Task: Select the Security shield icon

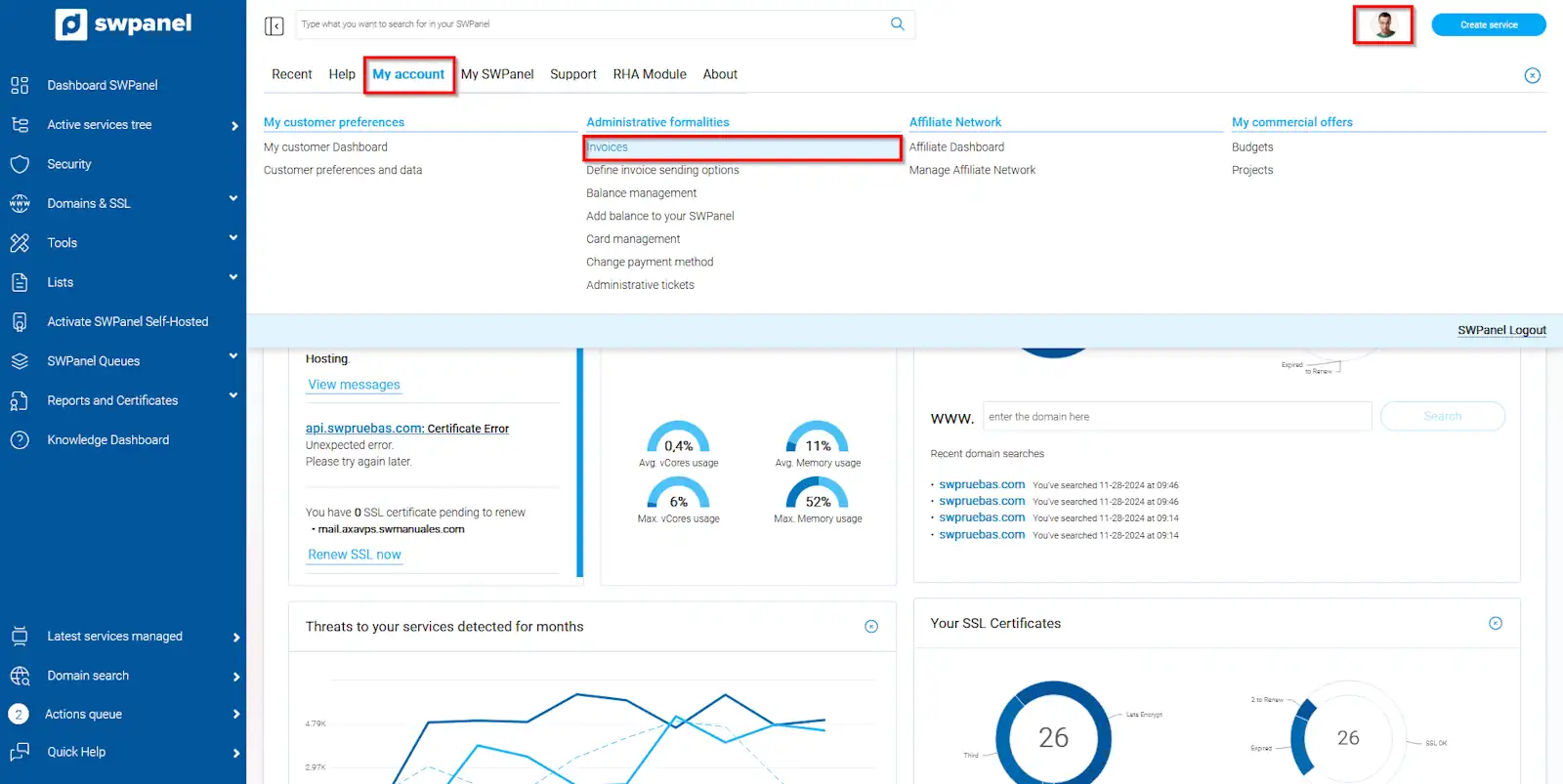Action: coord(20,164)
